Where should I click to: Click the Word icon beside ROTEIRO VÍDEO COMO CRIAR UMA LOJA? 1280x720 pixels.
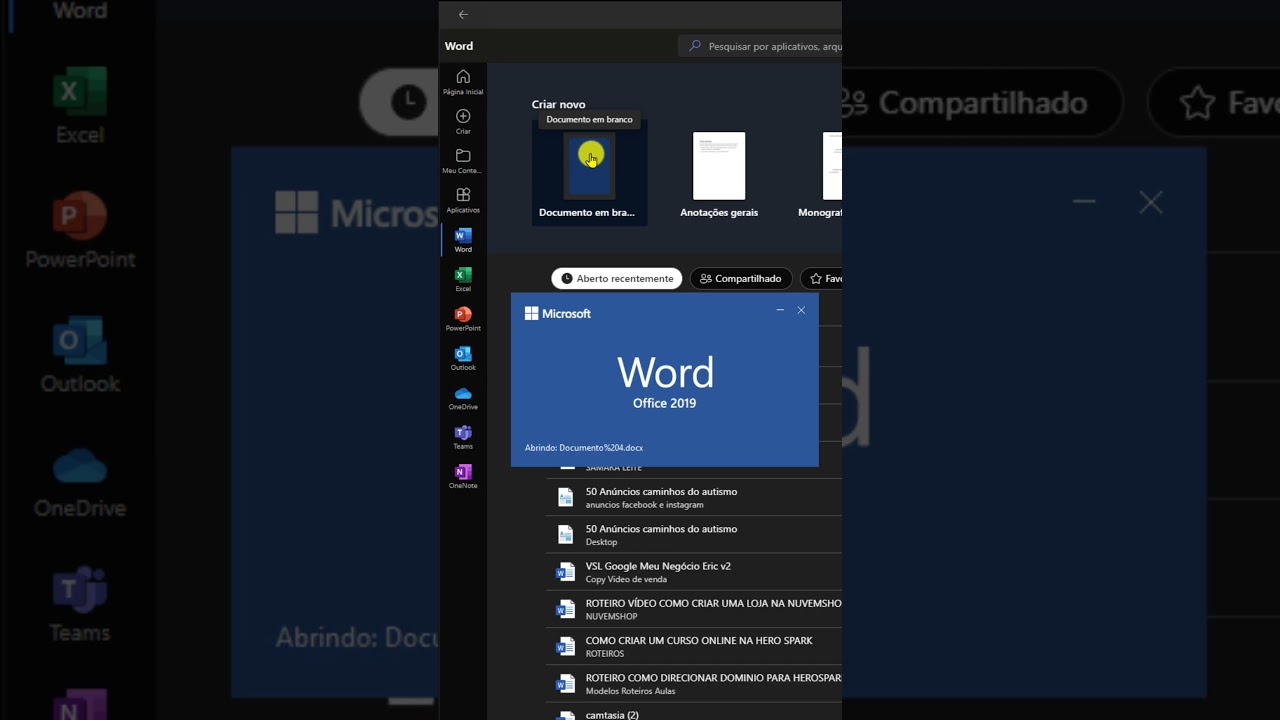pos(566,609)
